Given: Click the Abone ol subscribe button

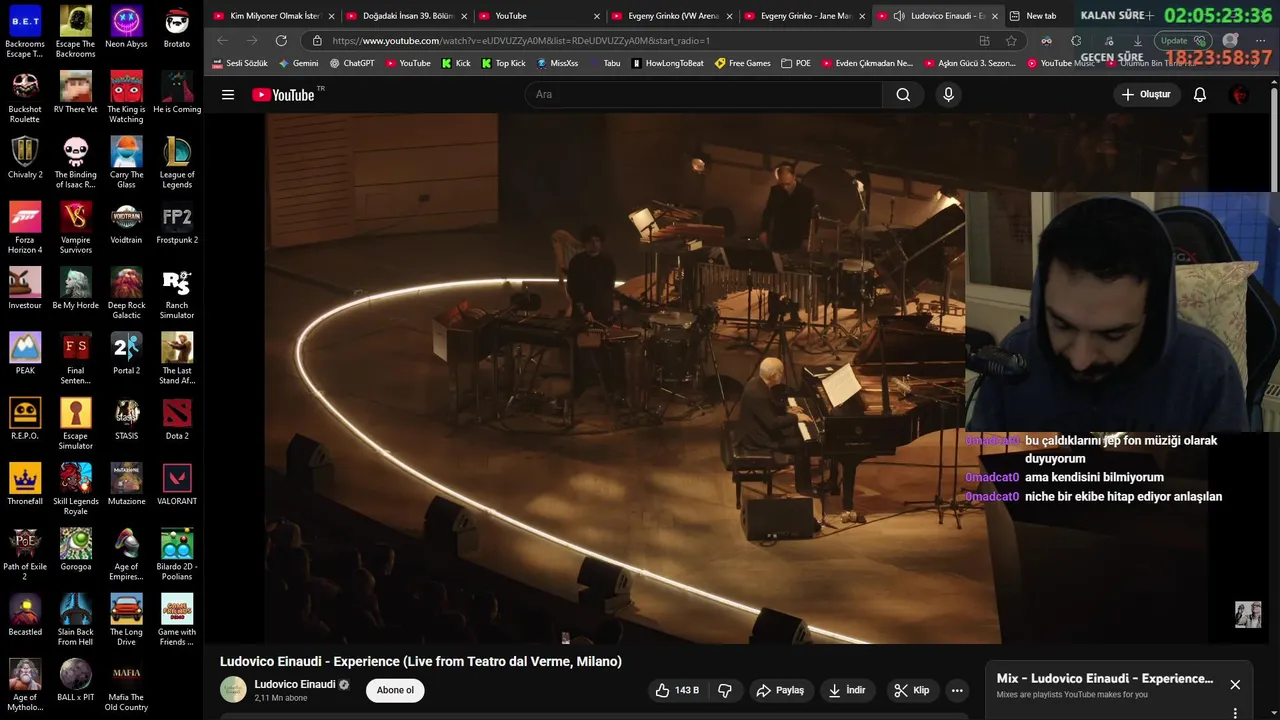Looking at the screenshot, I should 395,690.
